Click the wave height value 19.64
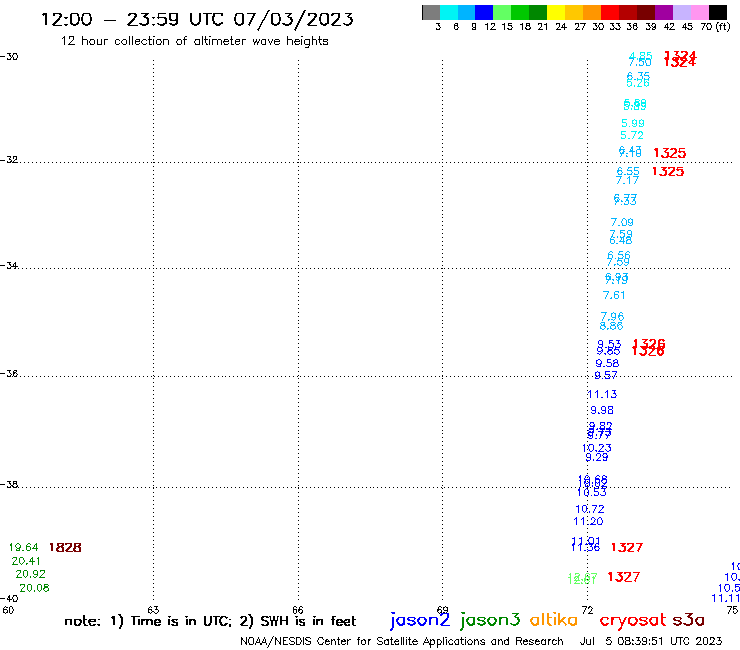The height and width of the screenshot is (650, 740). point(24,548)
